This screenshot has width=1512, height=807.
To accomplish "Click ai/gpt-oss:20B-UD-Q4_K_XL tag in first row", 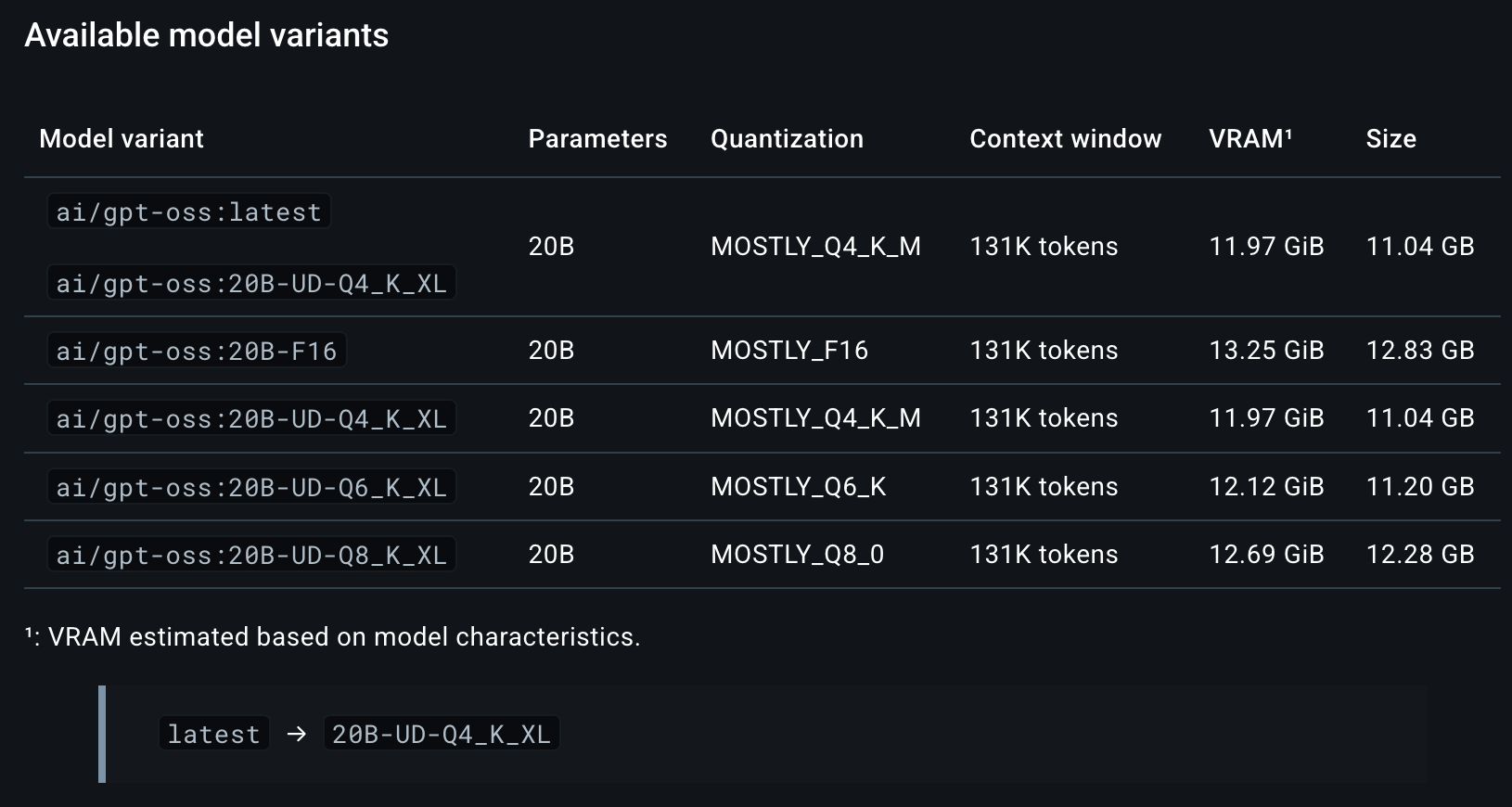I will 251,283.
